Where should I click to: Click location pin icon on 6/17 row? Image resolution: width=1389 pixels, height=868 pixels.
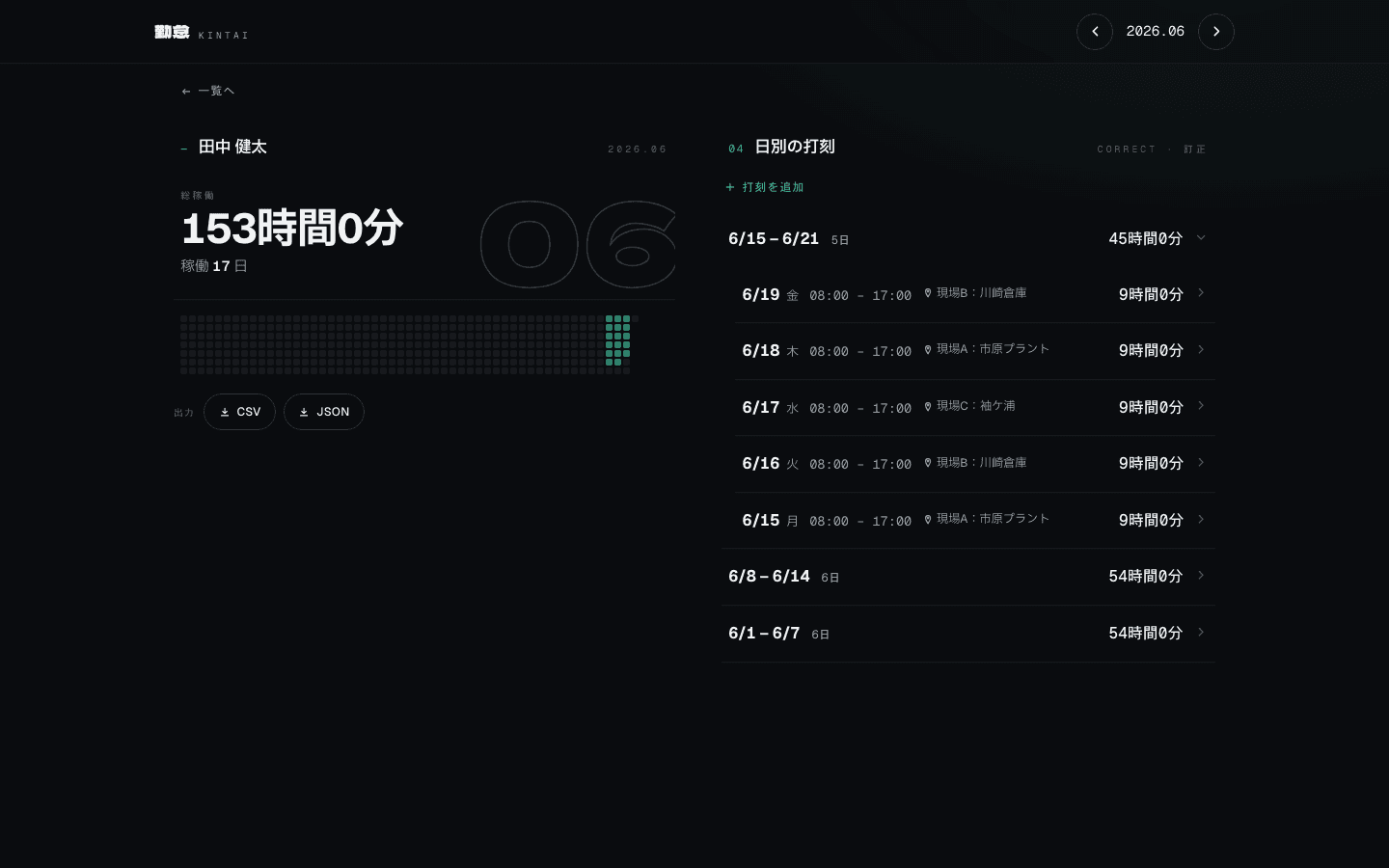[928, 406]
